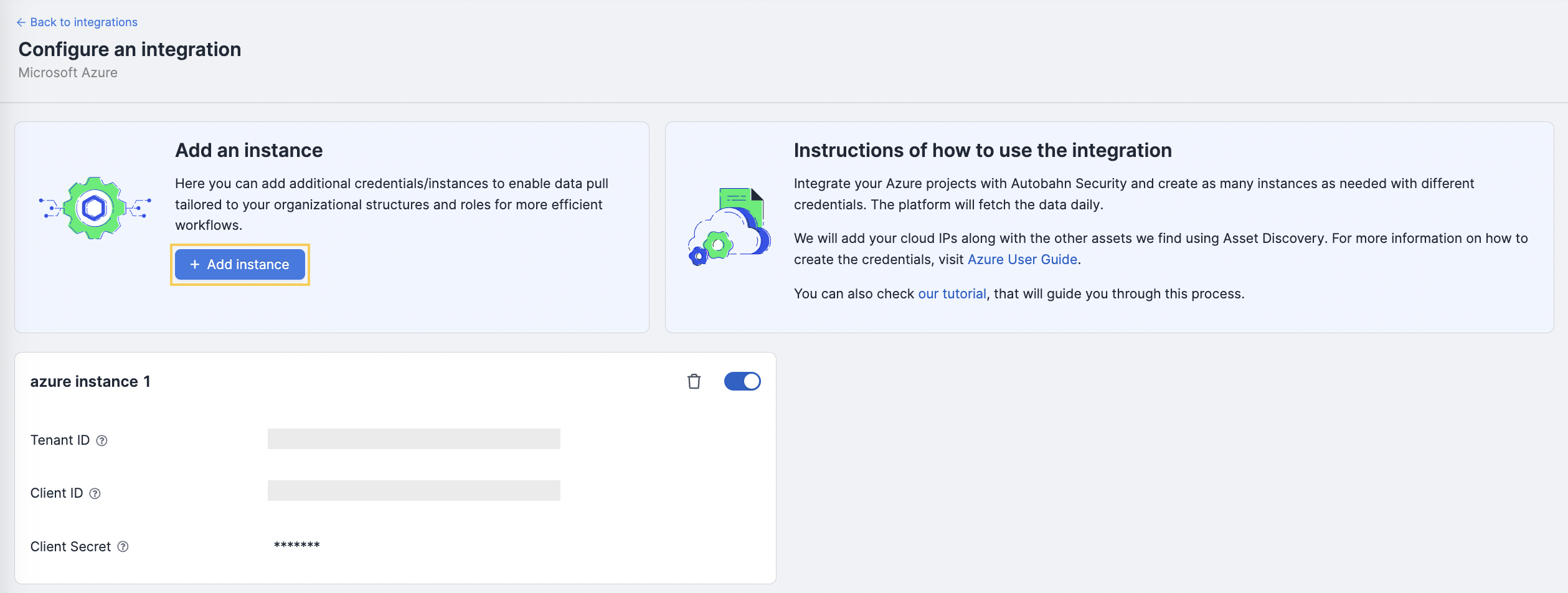Click the Client ID label
1568x593 pixels.
(x=57, y=493)
